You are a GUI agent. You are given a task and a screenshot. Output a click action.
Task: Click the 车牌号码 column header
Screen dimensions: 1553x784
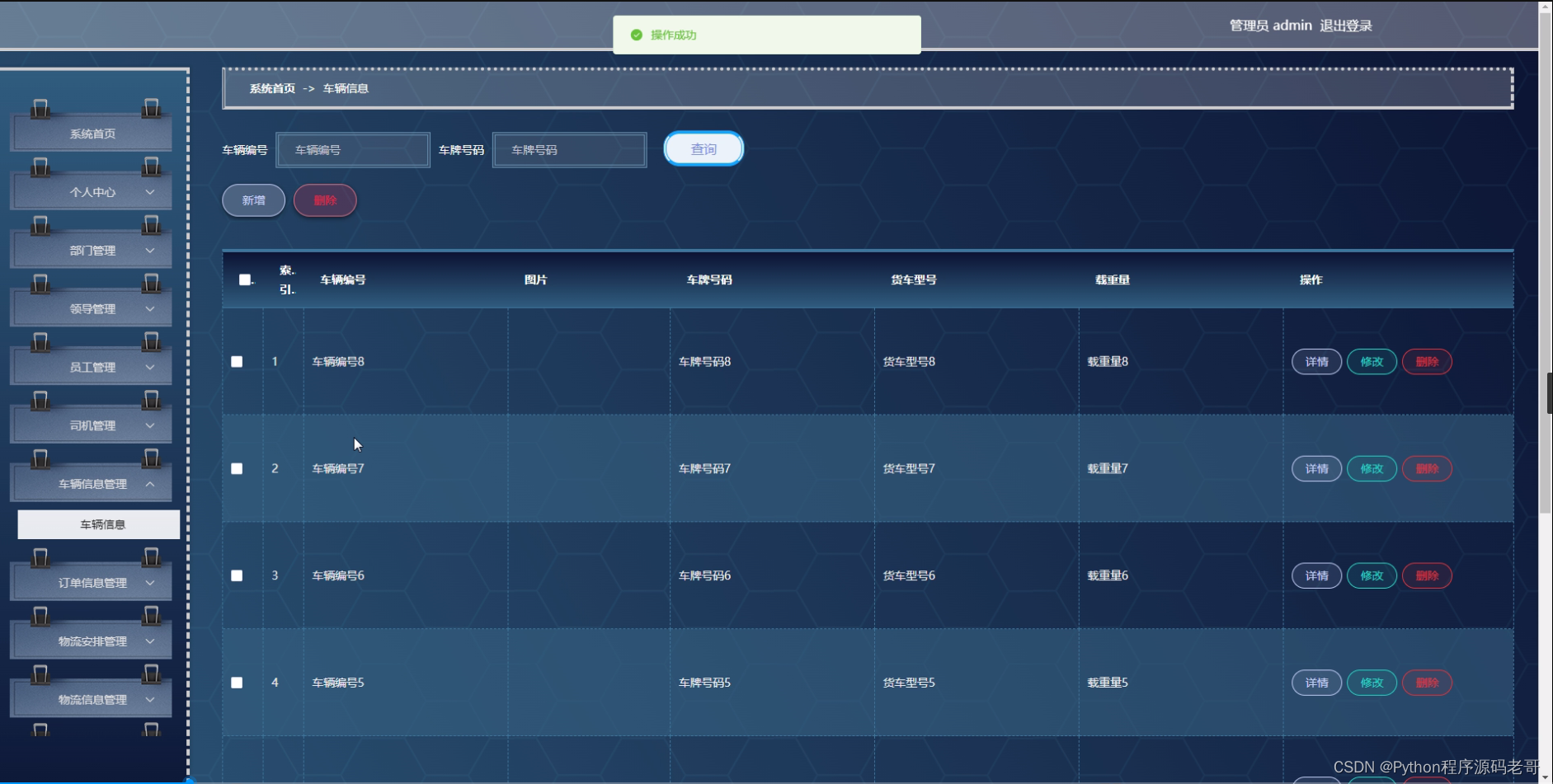(709, 279)
